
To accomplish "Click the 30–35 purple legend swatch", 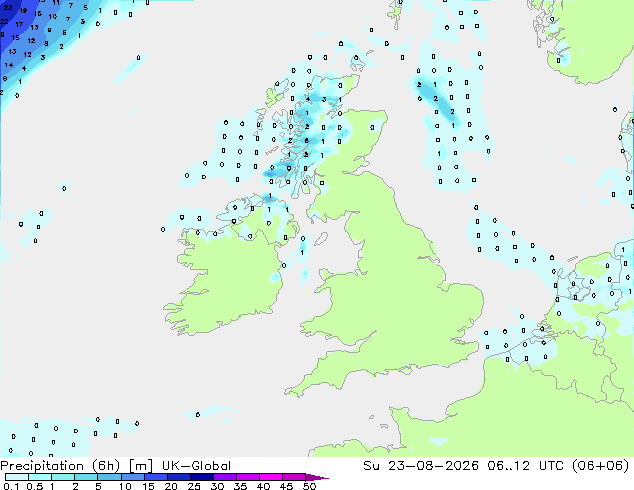I will point(225,477).
